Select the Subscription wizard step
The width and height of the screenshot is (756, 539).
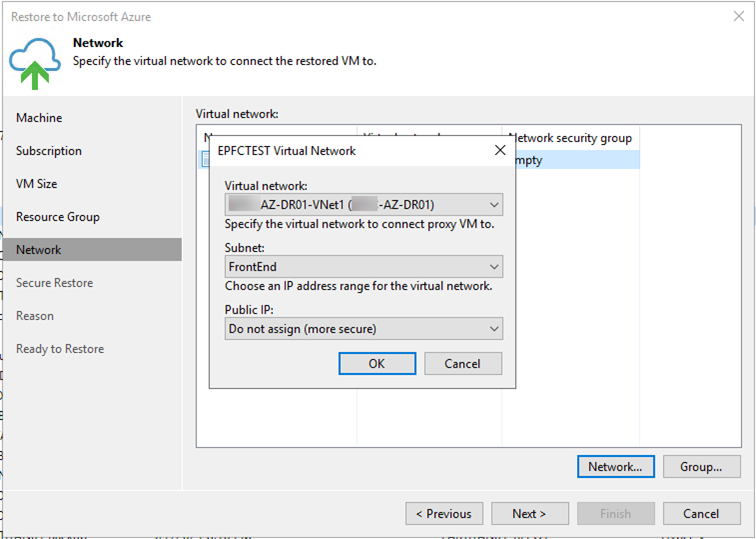(49, 151)
